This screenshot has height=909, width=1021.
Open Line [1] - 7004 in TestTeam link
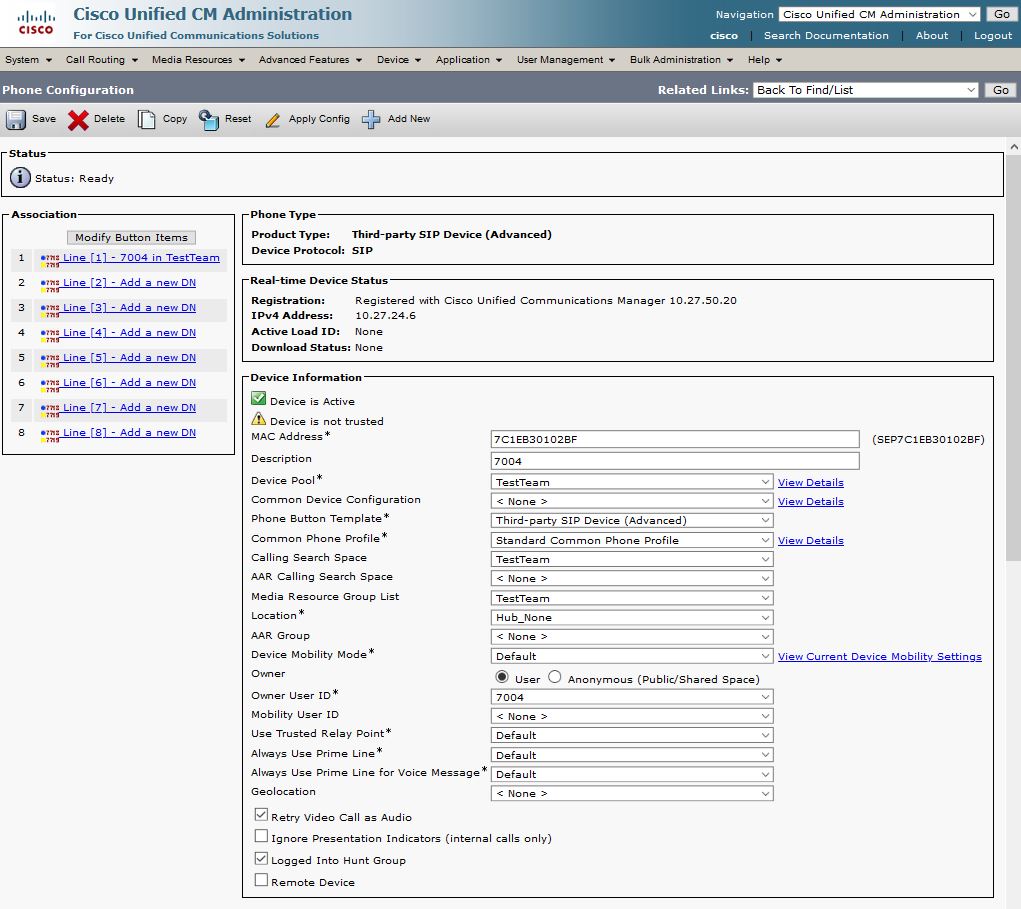pyautogui.click(x=141, y=258)
